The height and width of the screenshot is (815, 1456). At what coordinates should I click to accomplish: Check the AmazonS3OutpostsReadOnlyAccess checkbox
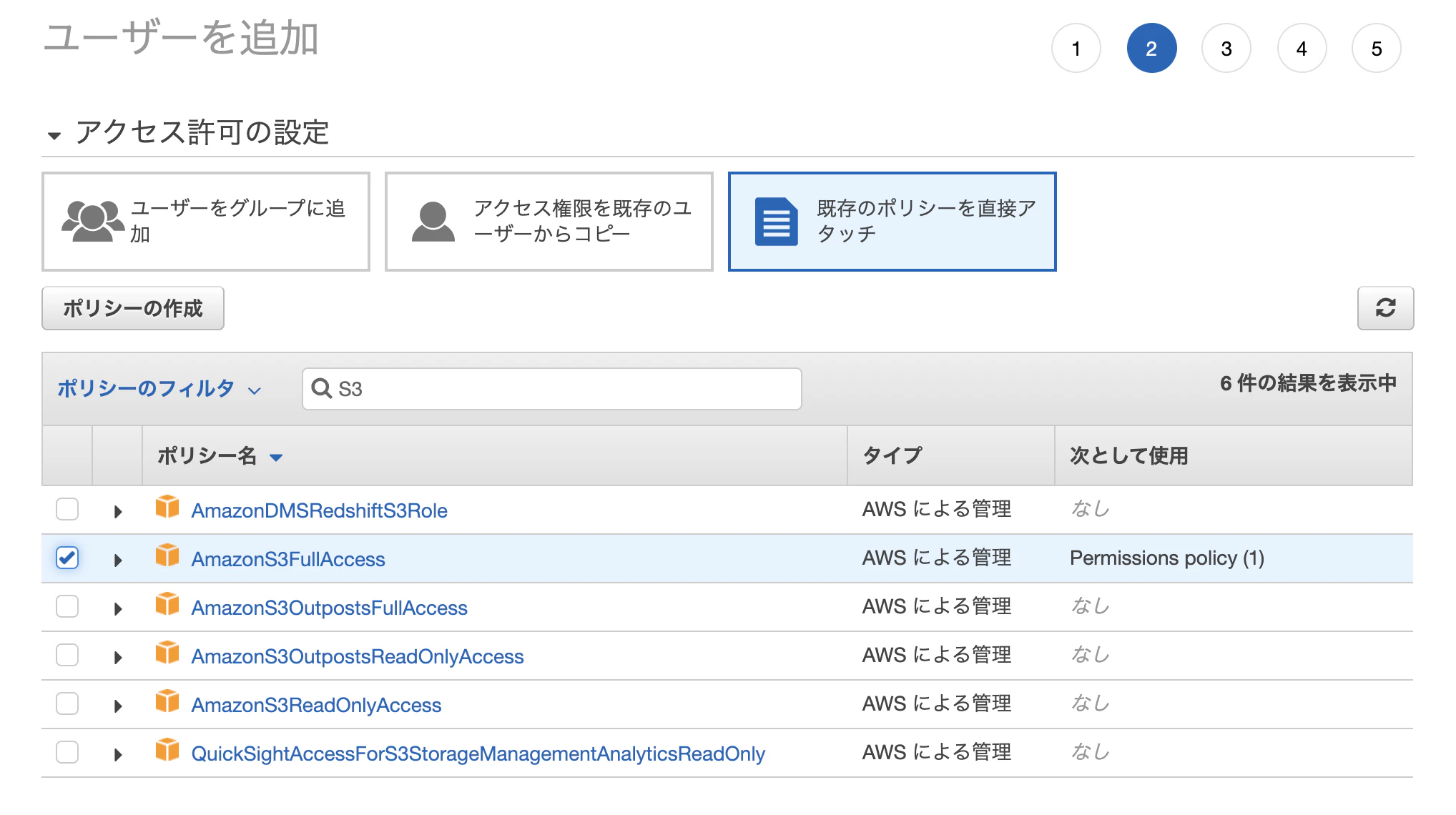pyautogui.click(x=67, y=656)
